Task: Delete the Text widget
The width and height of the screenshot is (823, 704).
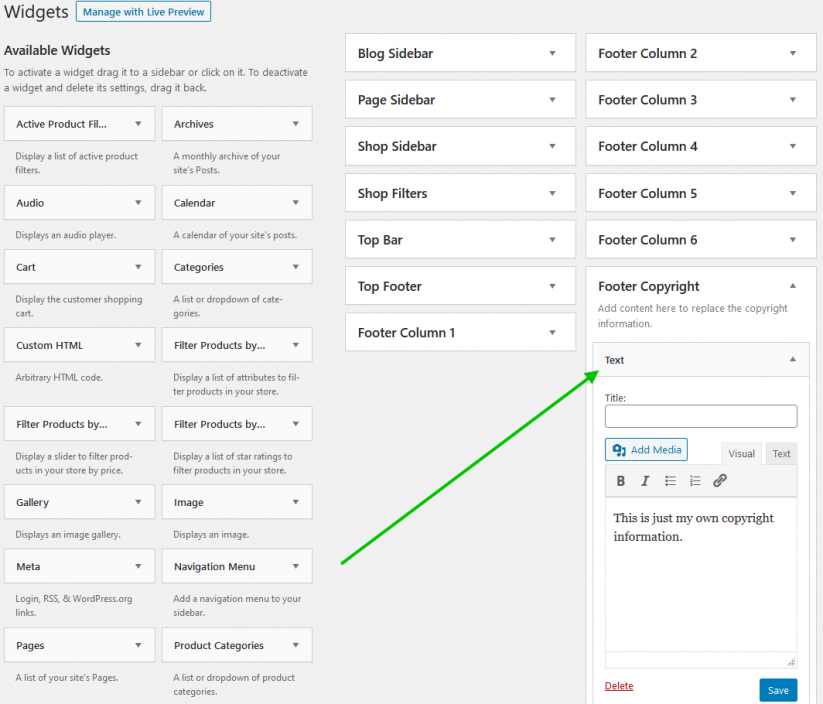Action: 619,686
